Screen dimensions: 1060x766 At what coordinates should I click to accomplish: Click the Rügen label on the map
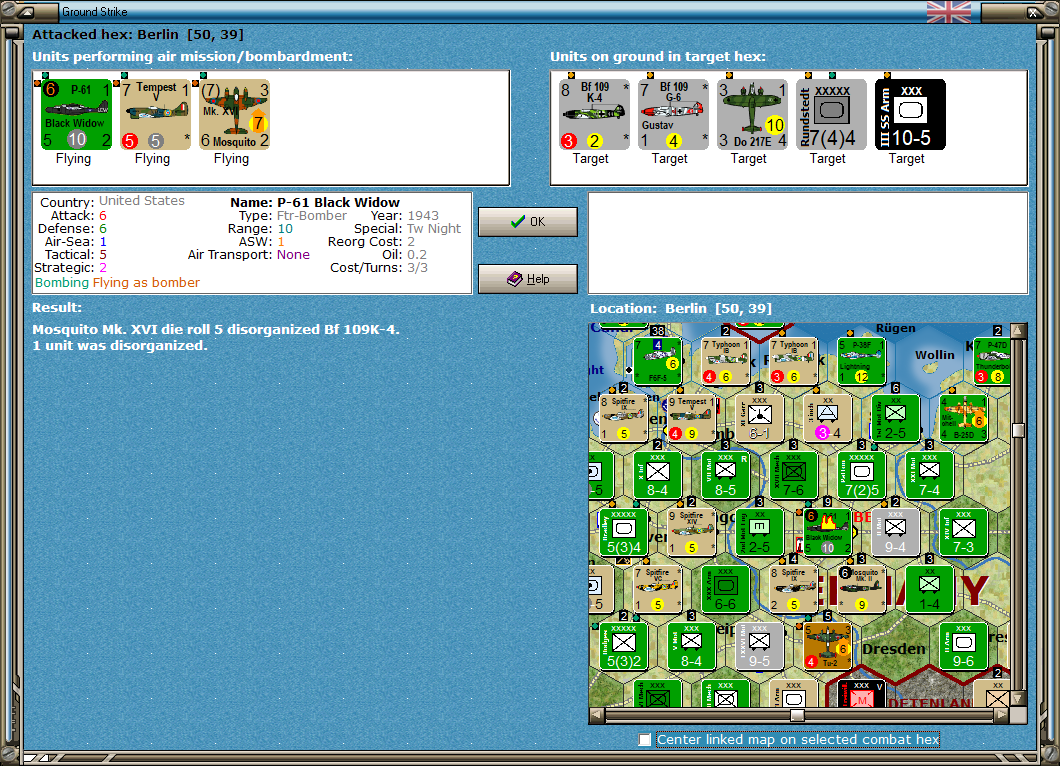tap(896, 329)
